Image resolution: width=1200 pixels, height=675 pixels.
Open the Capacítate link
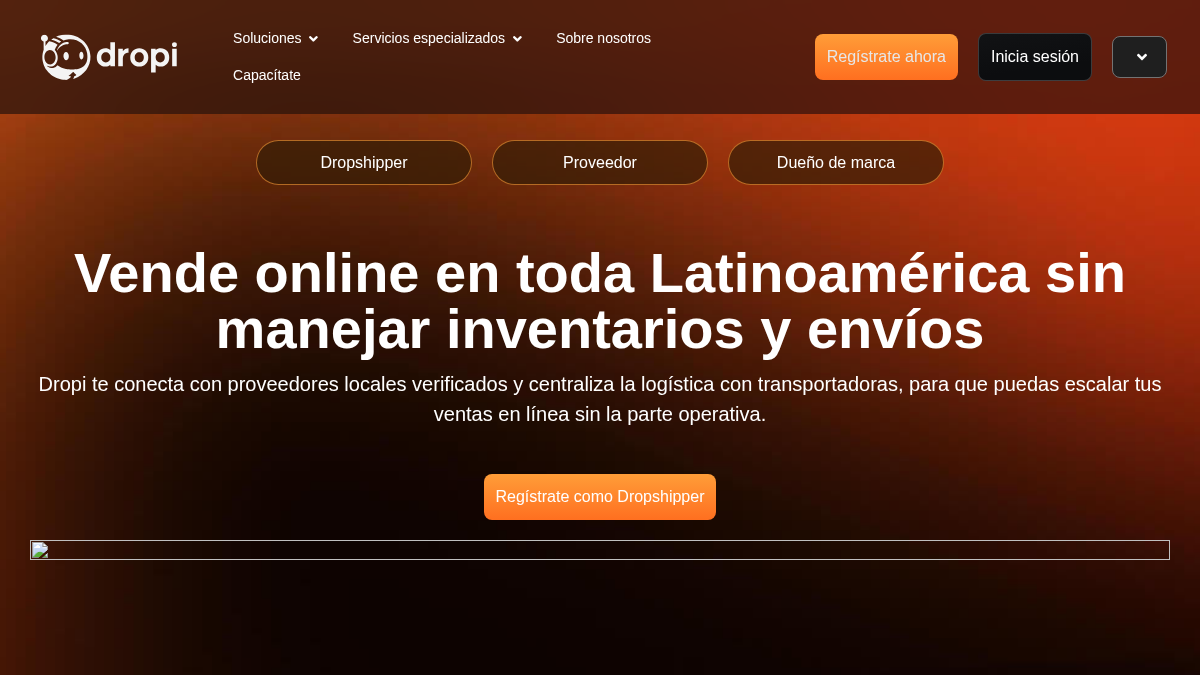[x=267, y=75]
